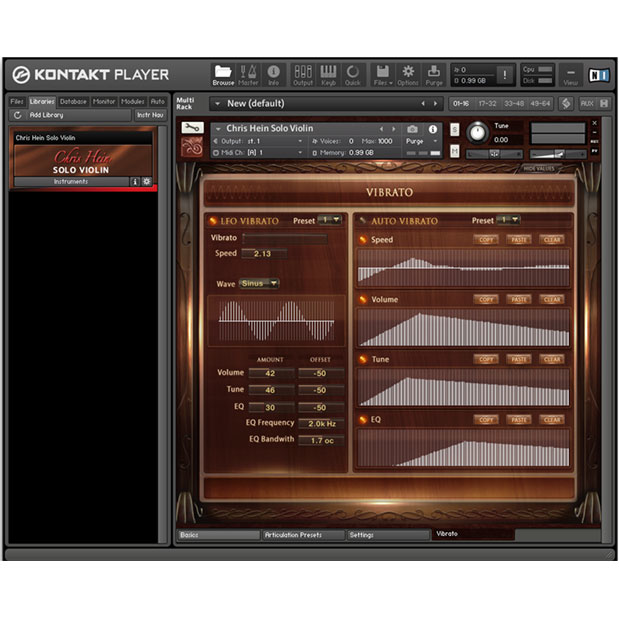Select the Database tab in browser
Image resolution: width=619 pixels, height=619 pixels.
click(73, 101)
